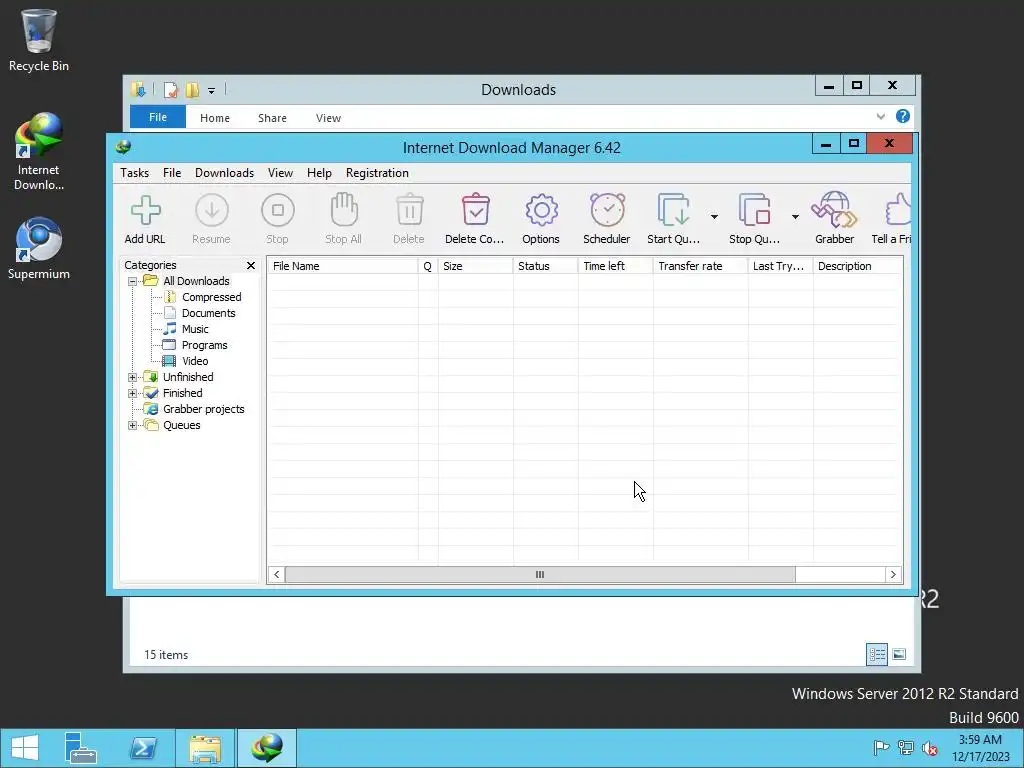Click the Stop All hand icon
Screen dimensions: 1024x768
(344, 210)
